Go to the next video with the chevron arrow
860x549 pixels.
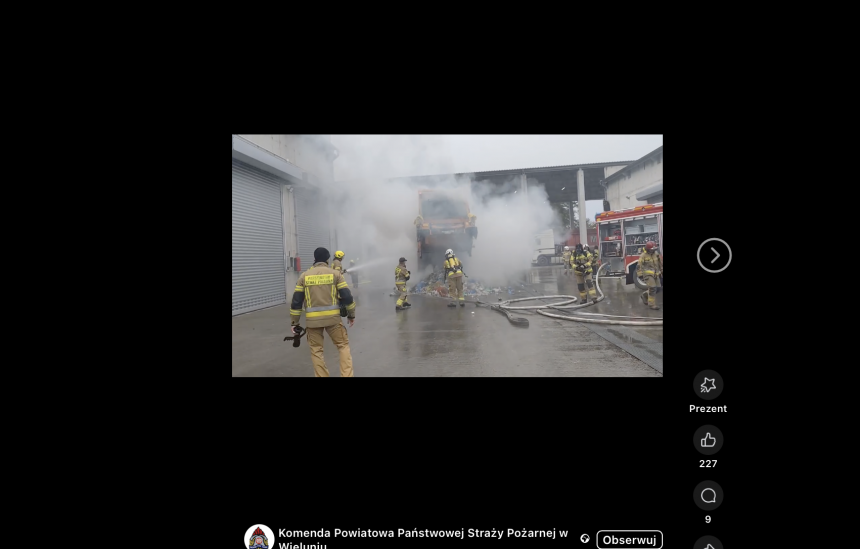coord(714,256)
